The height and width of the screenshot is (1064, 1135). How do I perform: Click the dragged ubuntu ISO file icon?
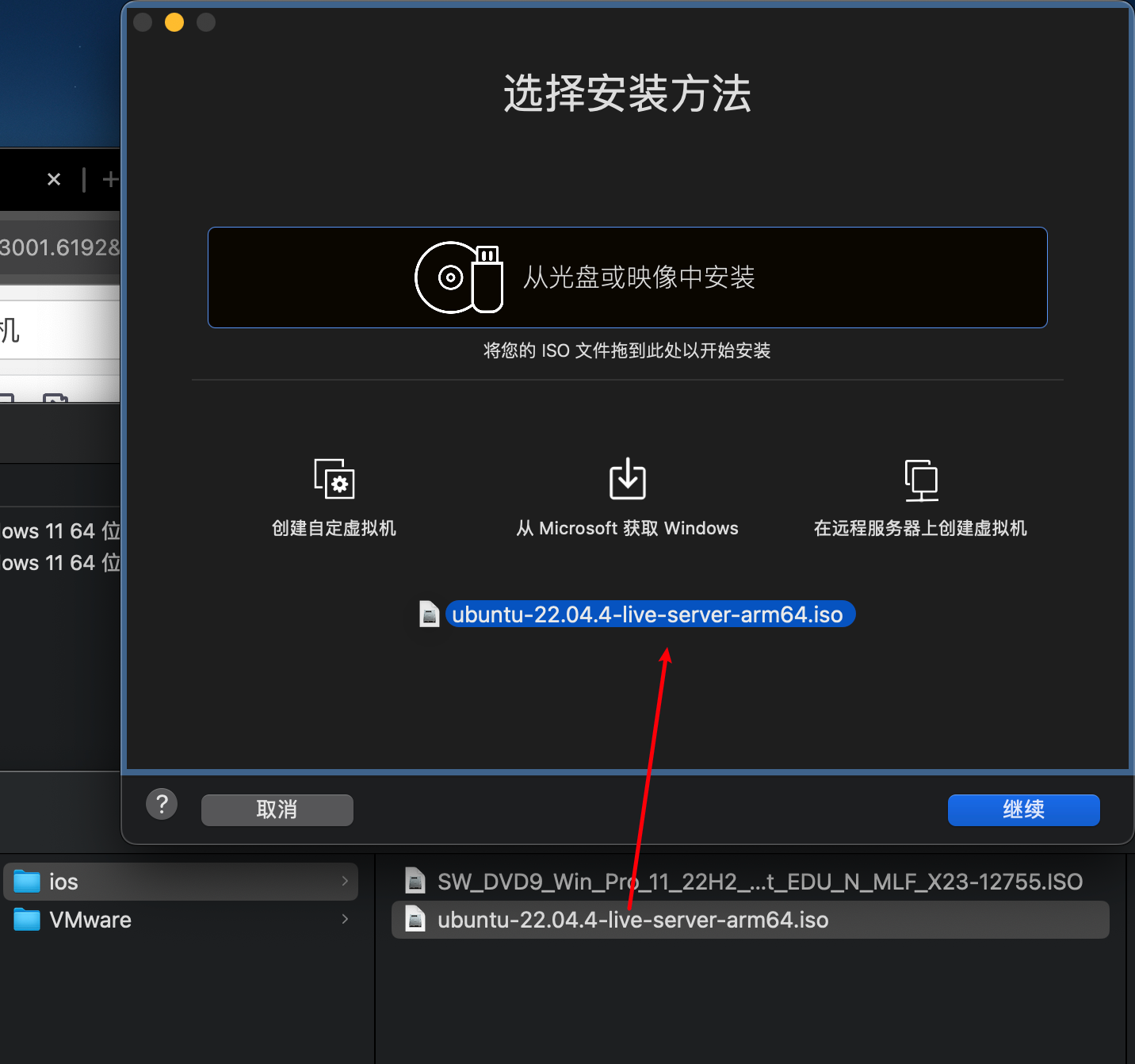(x=430, y=614)
